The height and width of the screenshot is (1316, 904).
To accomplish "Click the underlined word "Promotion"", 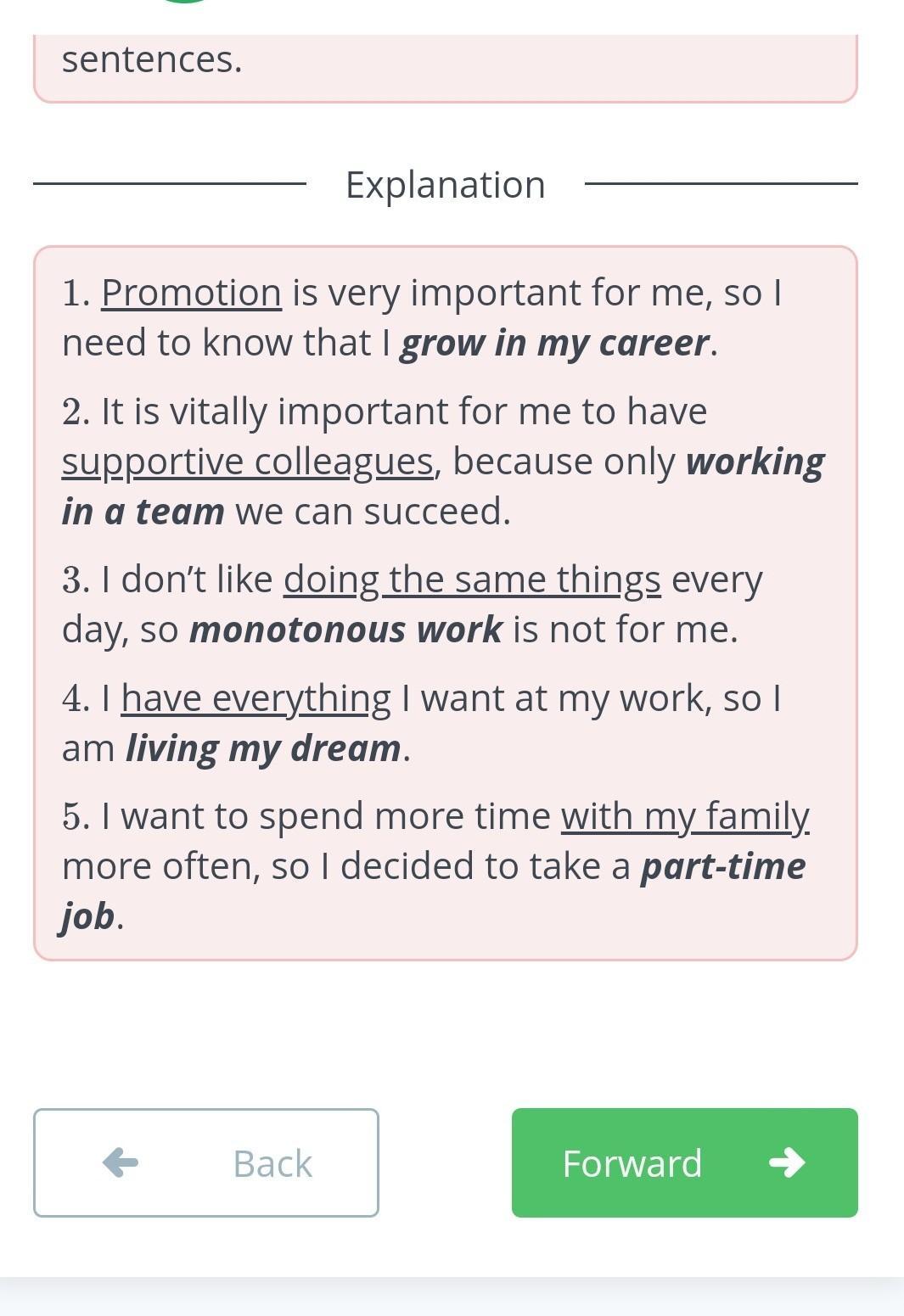I will pos(191,293).
